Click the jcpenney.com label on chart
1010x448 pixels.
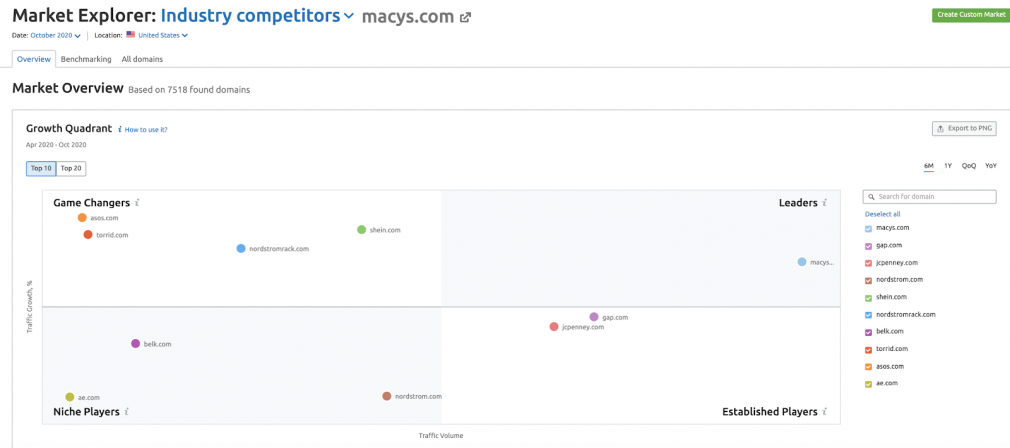click(583, 327)
